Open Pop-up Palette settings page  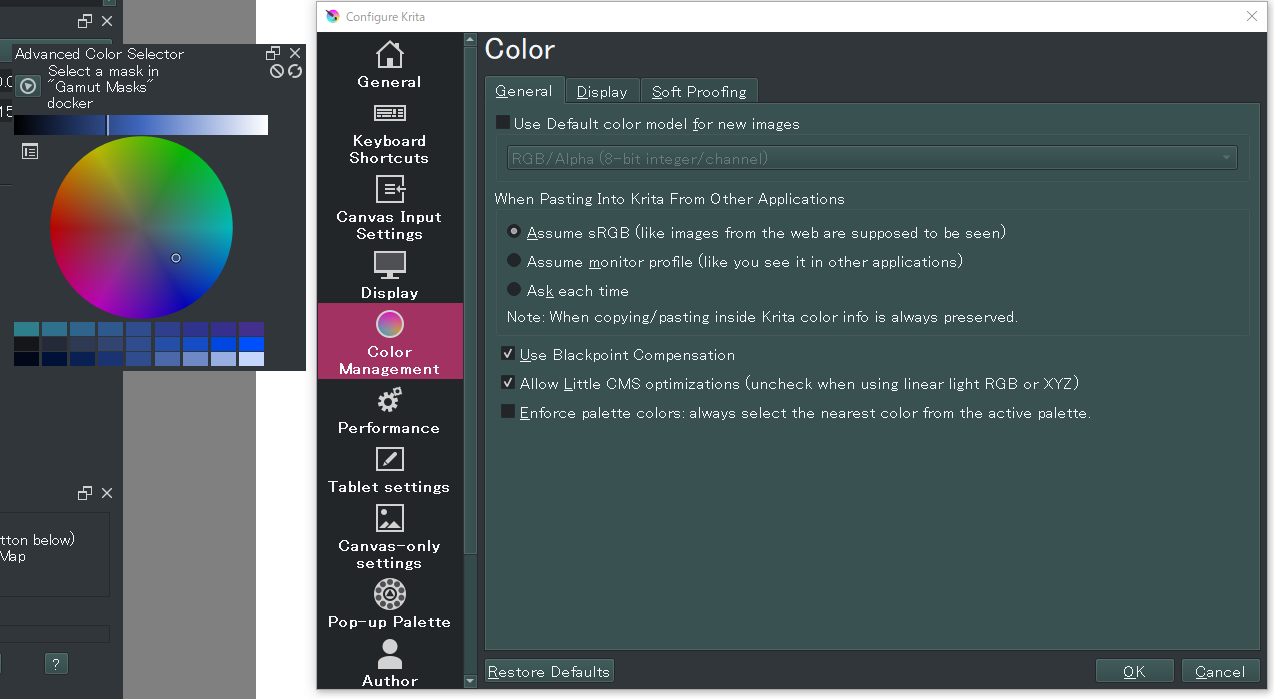(x=389, y=603)
